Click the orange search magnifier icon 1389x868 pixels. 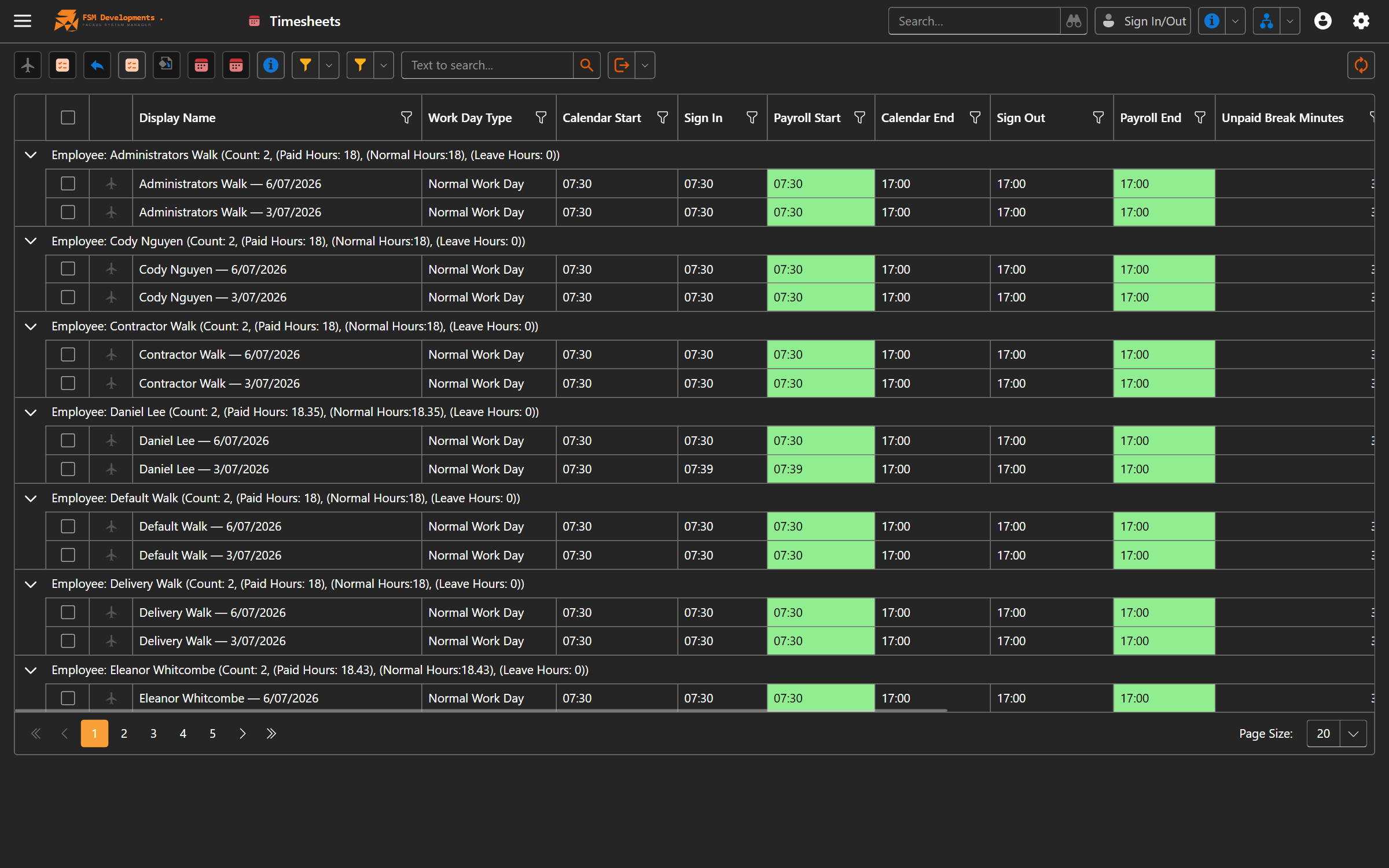[586, 65]
